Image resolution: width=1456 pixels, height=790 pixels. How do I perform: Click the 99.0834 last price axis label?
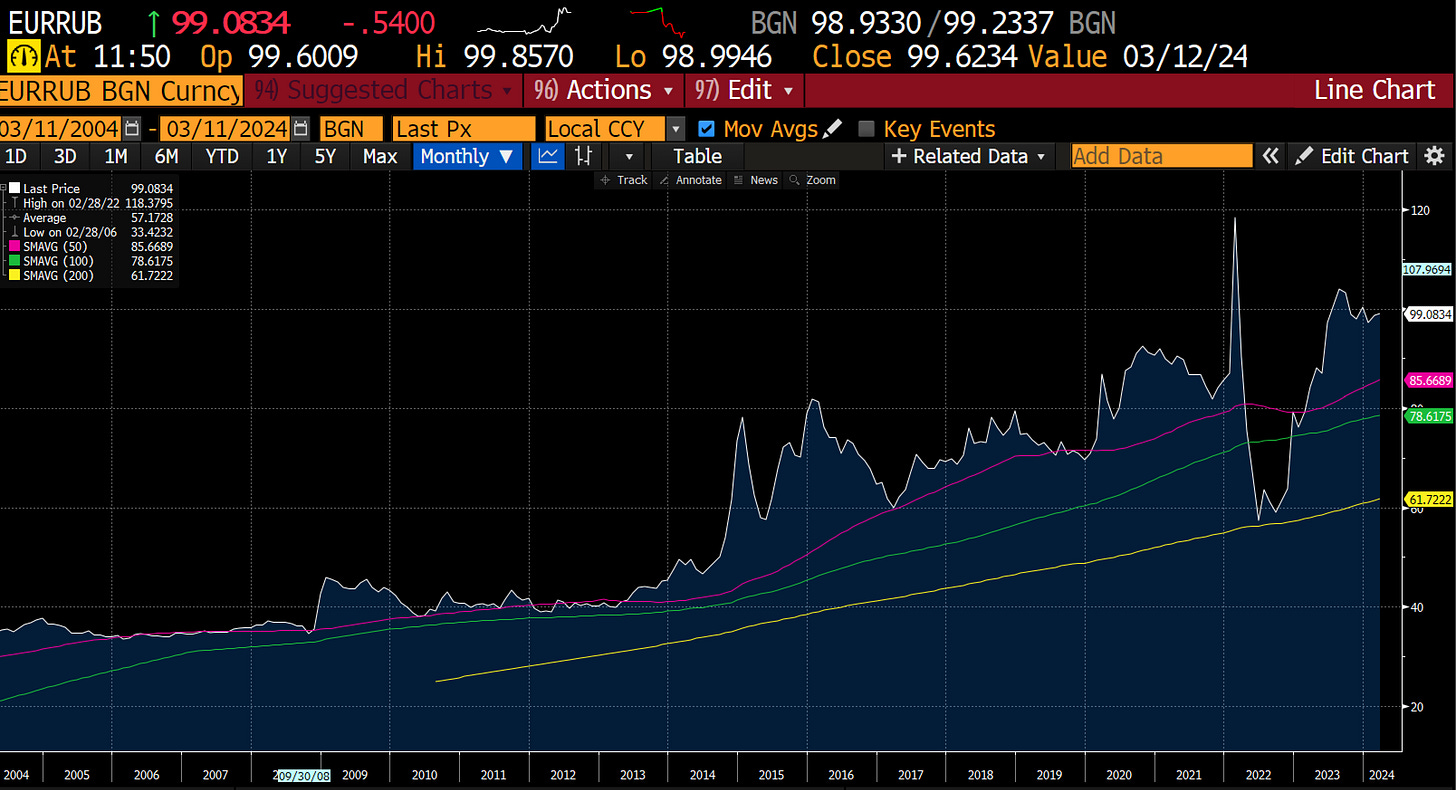coord(1428,314)
